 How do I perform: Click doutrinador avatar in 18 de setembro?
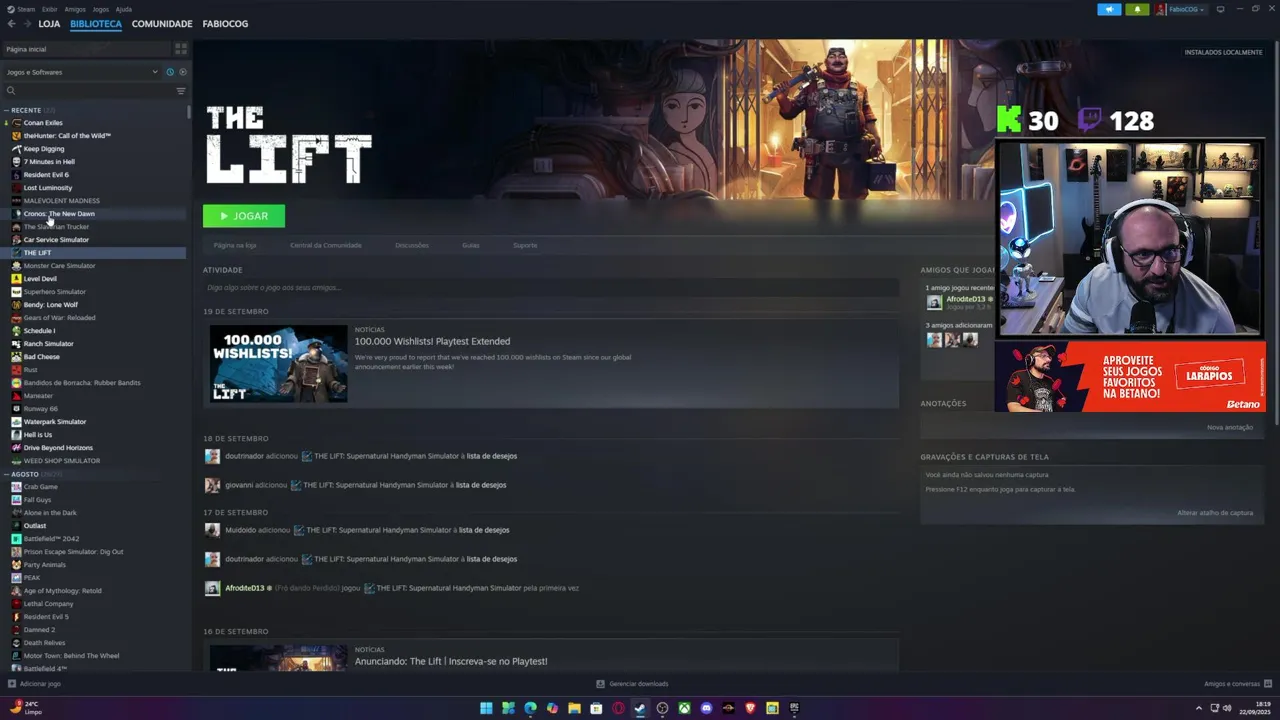pyautogui.click(x=212, y=456)
